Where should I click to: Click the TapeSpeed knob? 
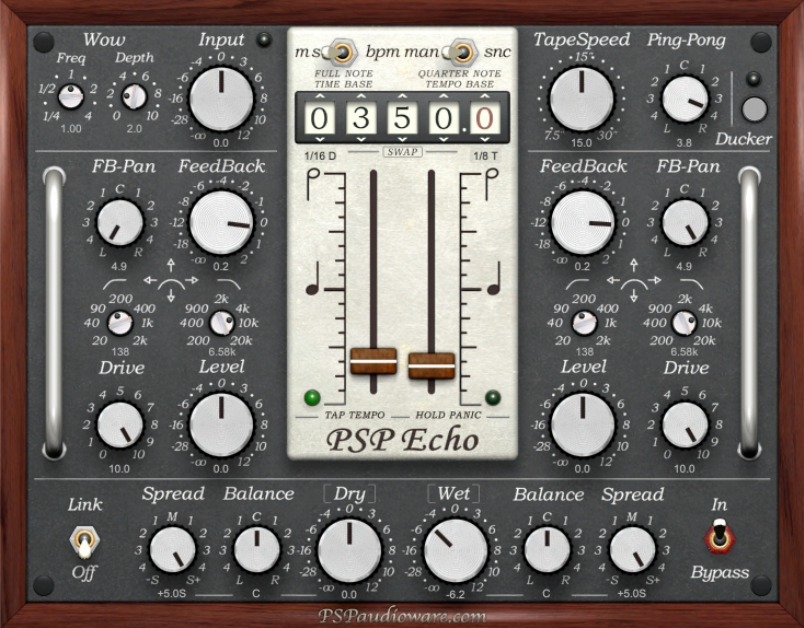(x=581, y=99)
